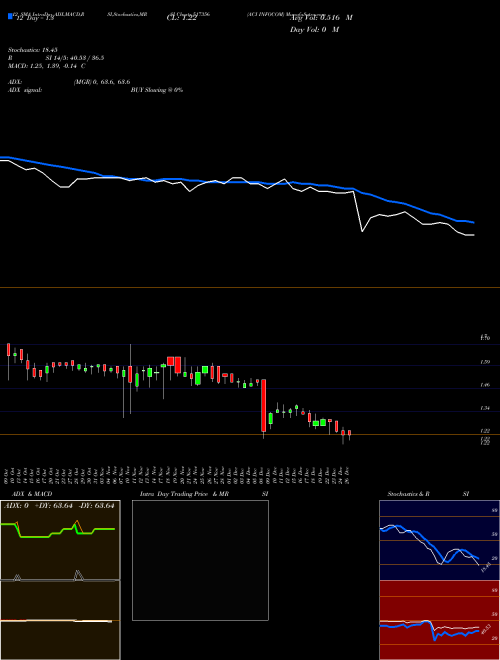Select the 'CL: 1.22' closing price text
The height and width of the screenshot is (660, 500).
[181, 18]
